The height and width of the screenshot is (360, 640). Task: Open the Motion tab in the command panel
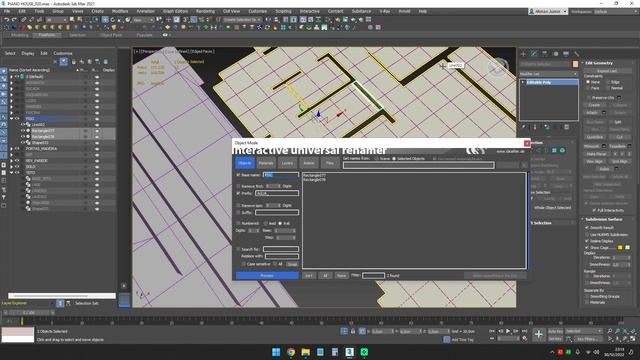[x=556, y=53]
